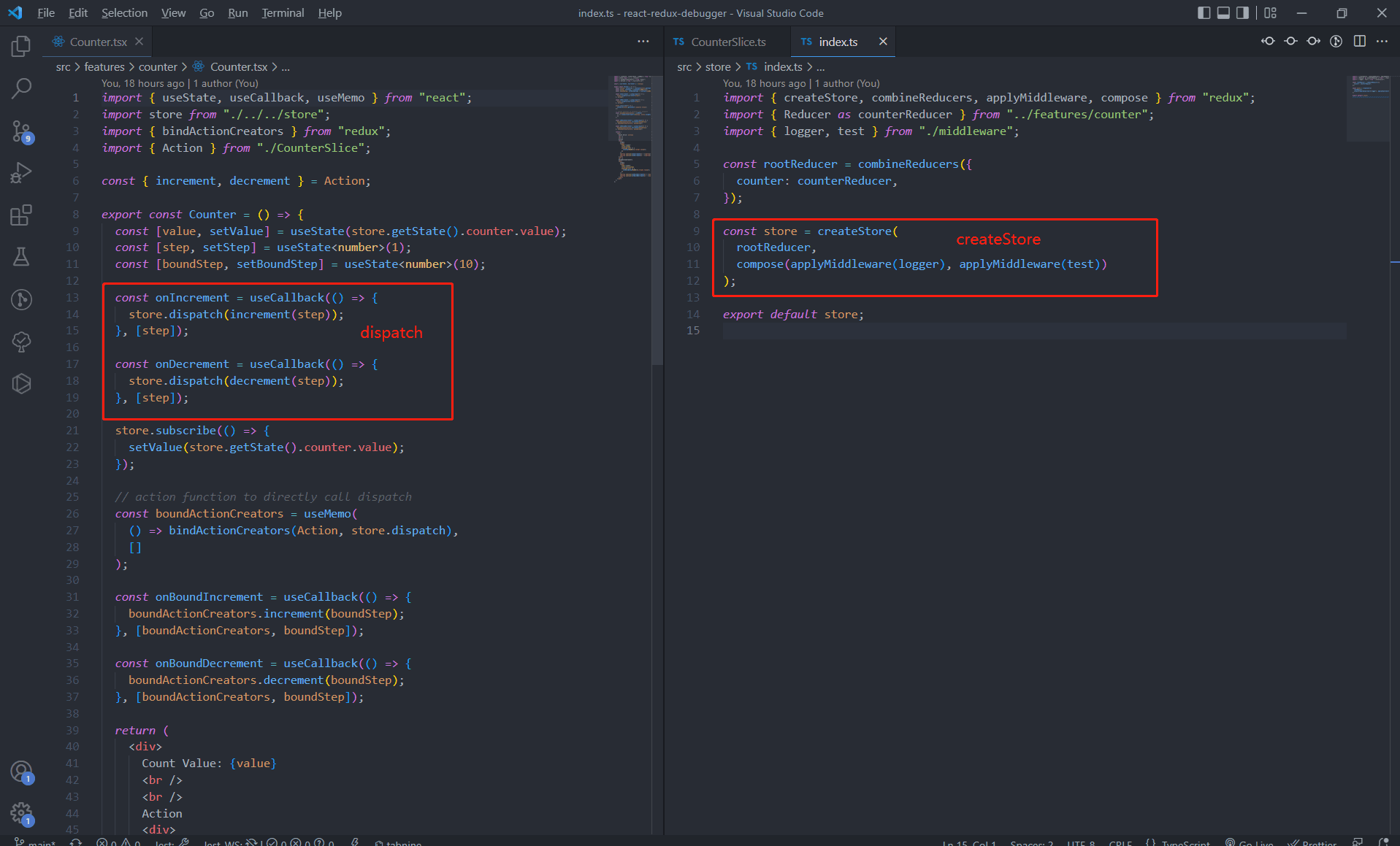Open Source Control view with 9 badge
1400x846 pixels.
(21, 131)
